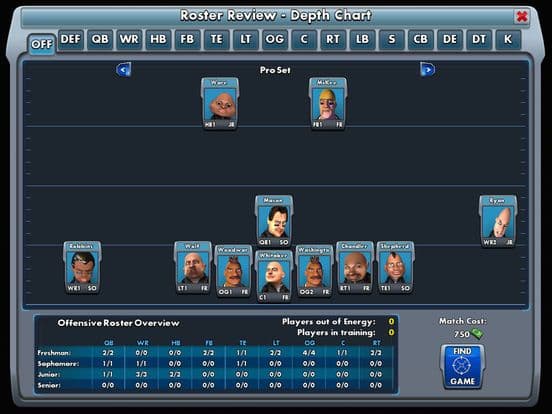
Task: Select the HB1 halfback player card
Action: tap(220, 104)
